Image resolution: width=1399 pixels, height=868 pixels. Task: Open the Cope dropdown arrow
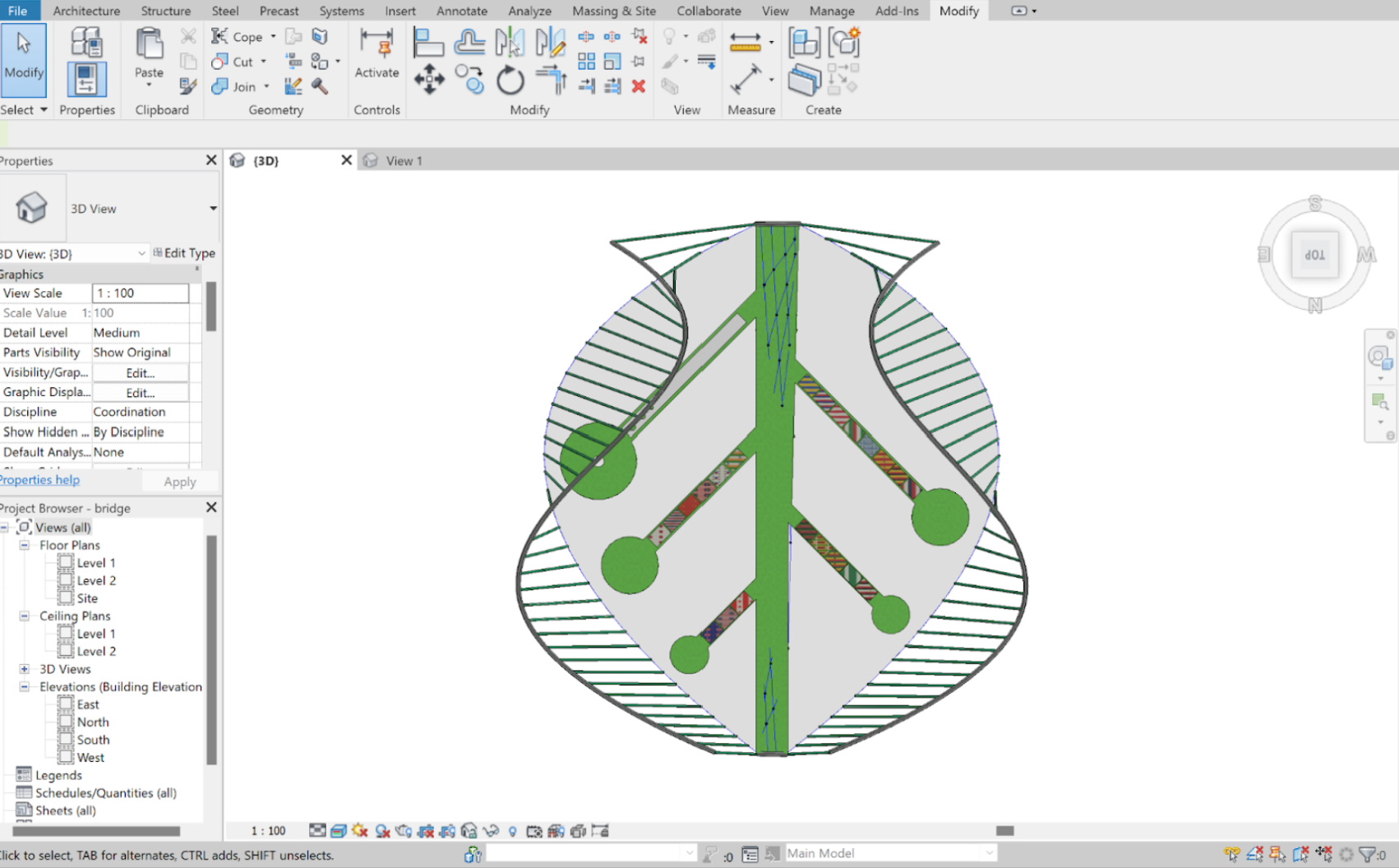point(273,36)
